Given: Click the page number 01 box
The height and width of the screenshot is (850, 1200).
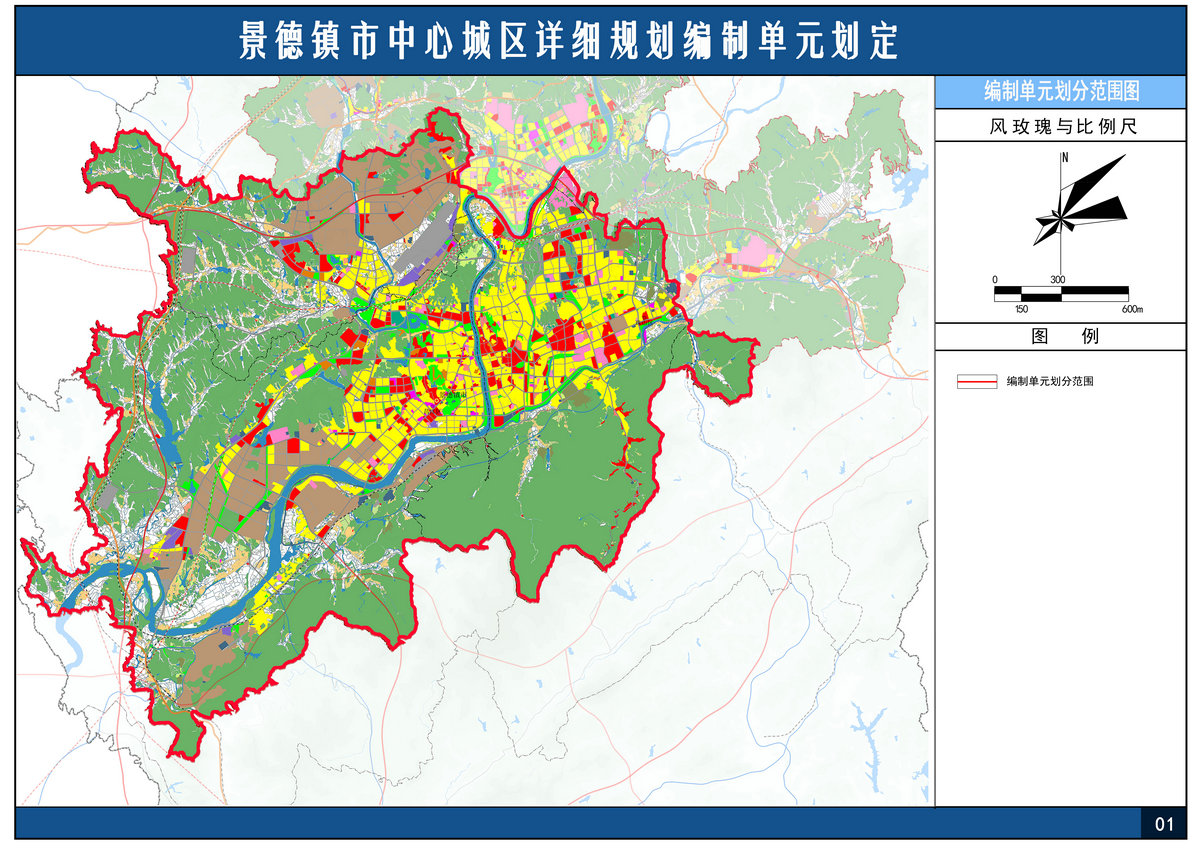Looking at the screenshot, I should pos(1163,824).
